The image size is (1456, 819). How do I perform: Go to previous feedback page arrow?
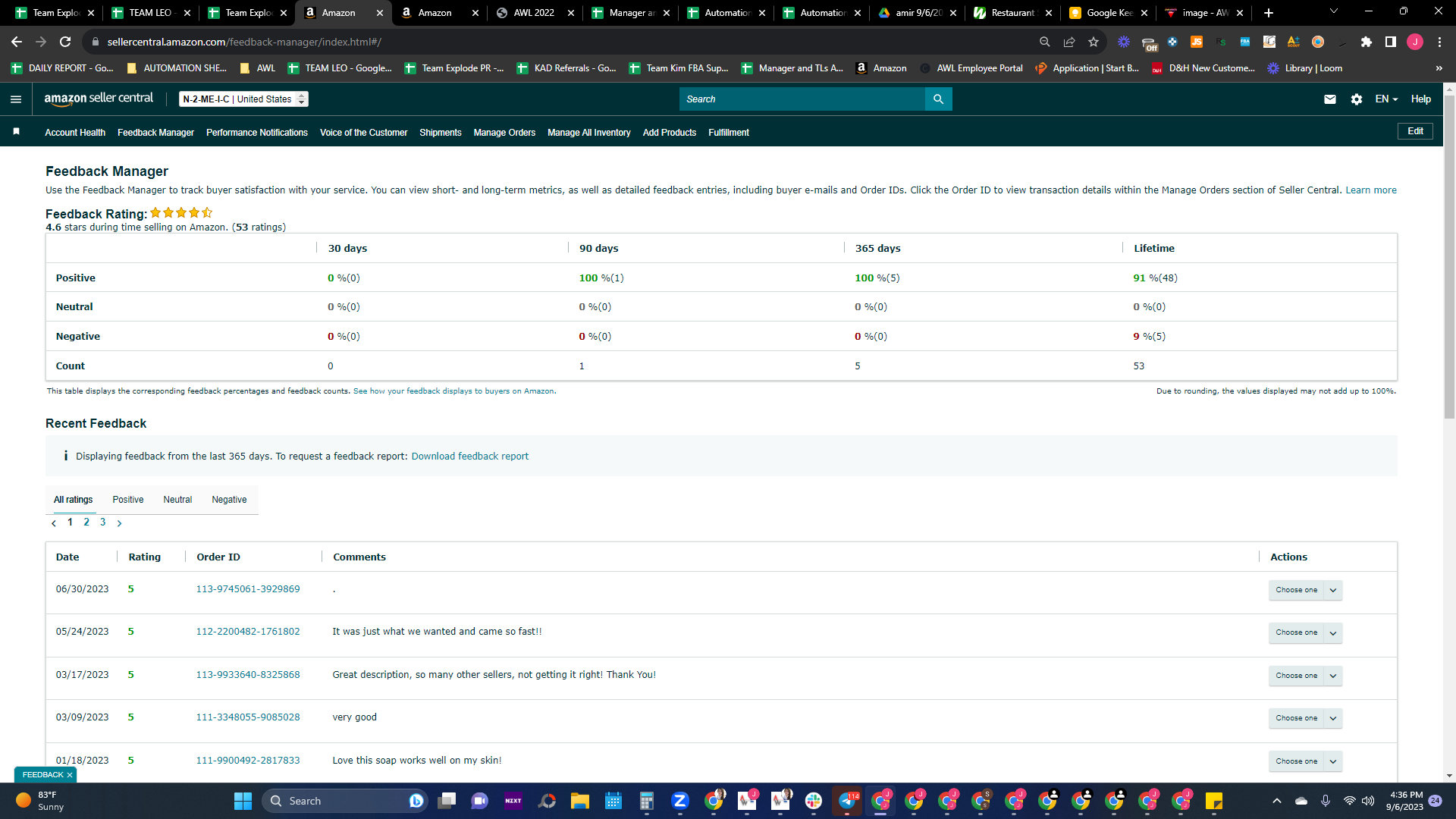pyautogui.click(x=54, y=523)
